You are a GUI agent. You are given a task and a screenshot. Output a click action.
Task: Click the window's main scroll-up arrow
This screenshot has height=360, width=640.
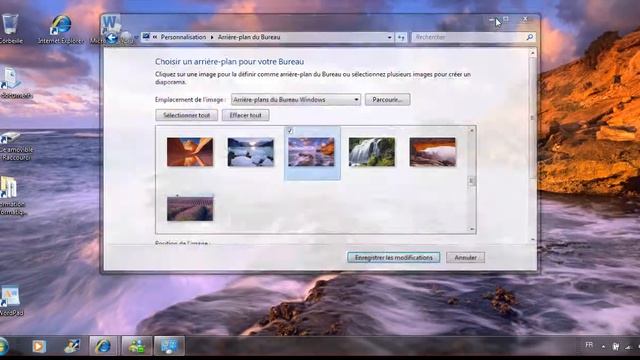tap(532, 53)
